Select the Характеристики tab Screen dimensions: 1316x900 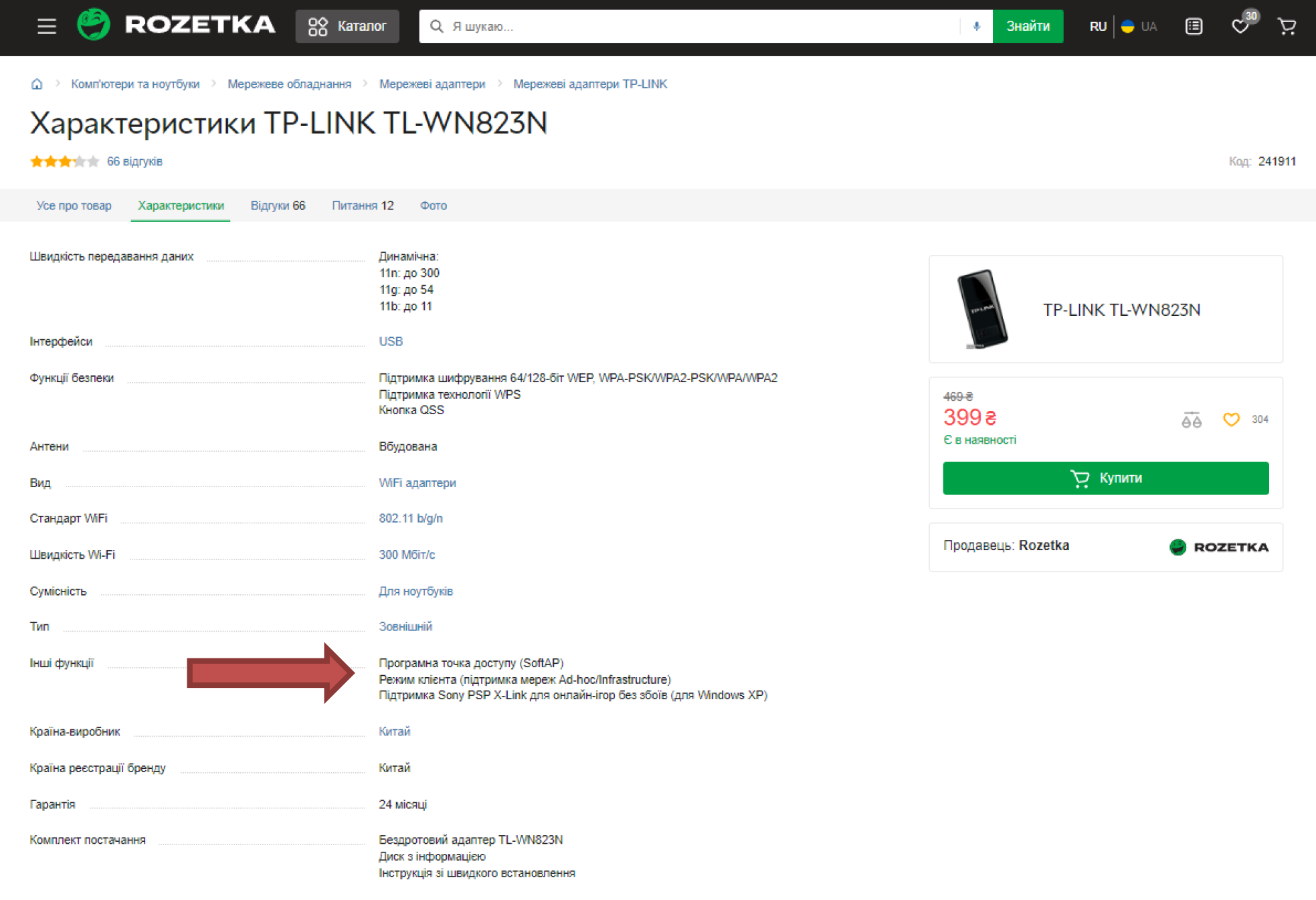click(181, 205)
